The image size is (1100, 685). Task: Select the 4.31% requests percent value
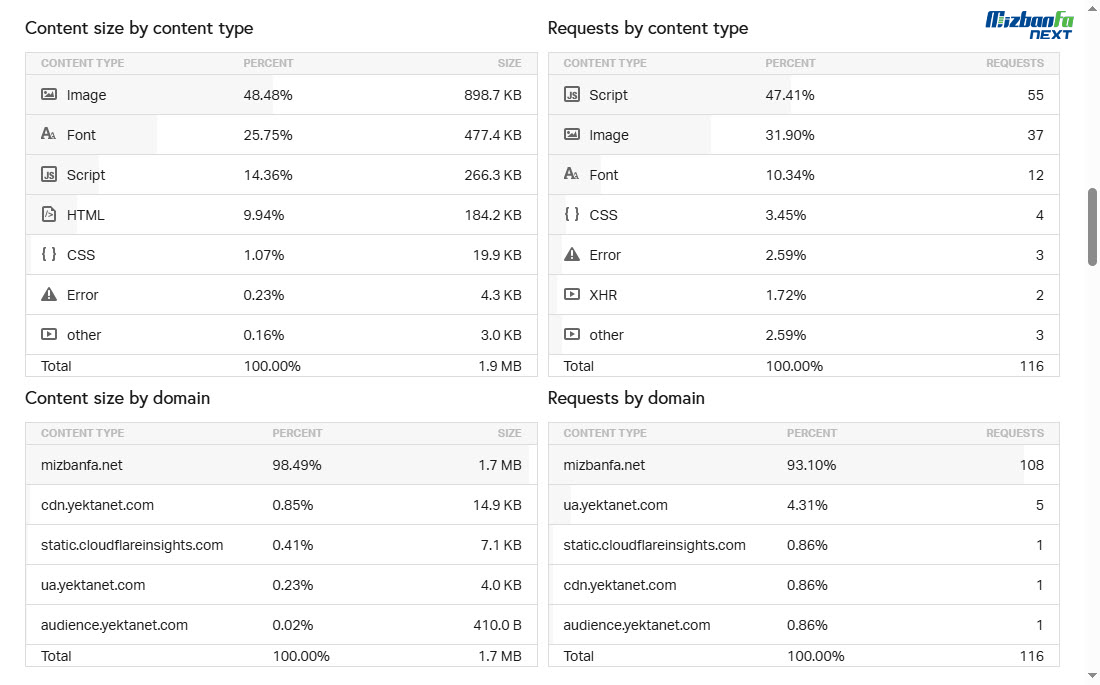pyautogui.click(x=807, y=505)
